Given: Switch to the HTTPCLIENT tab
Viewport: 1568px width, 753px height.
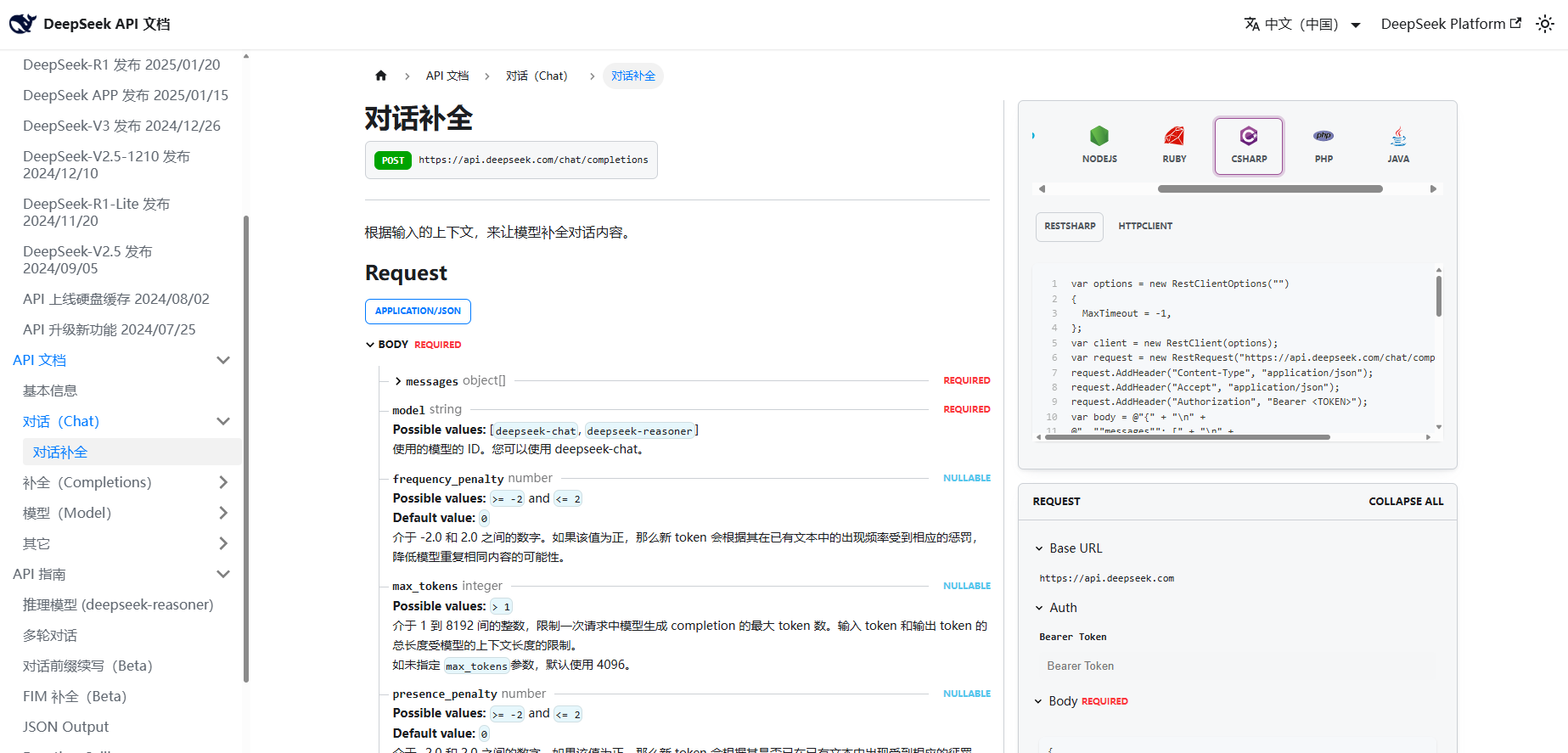Looking at the screenshot, I should tap(1145, 226).
